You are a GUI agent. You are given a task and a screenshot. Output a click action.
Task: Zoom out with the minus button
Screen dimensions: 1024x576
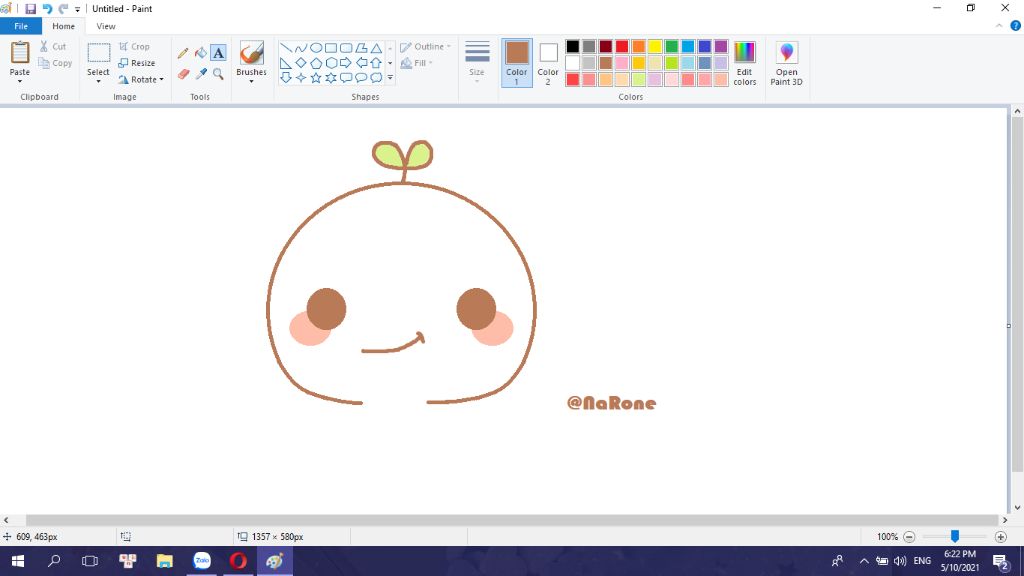pyautogui.click(x=909, y=537)
